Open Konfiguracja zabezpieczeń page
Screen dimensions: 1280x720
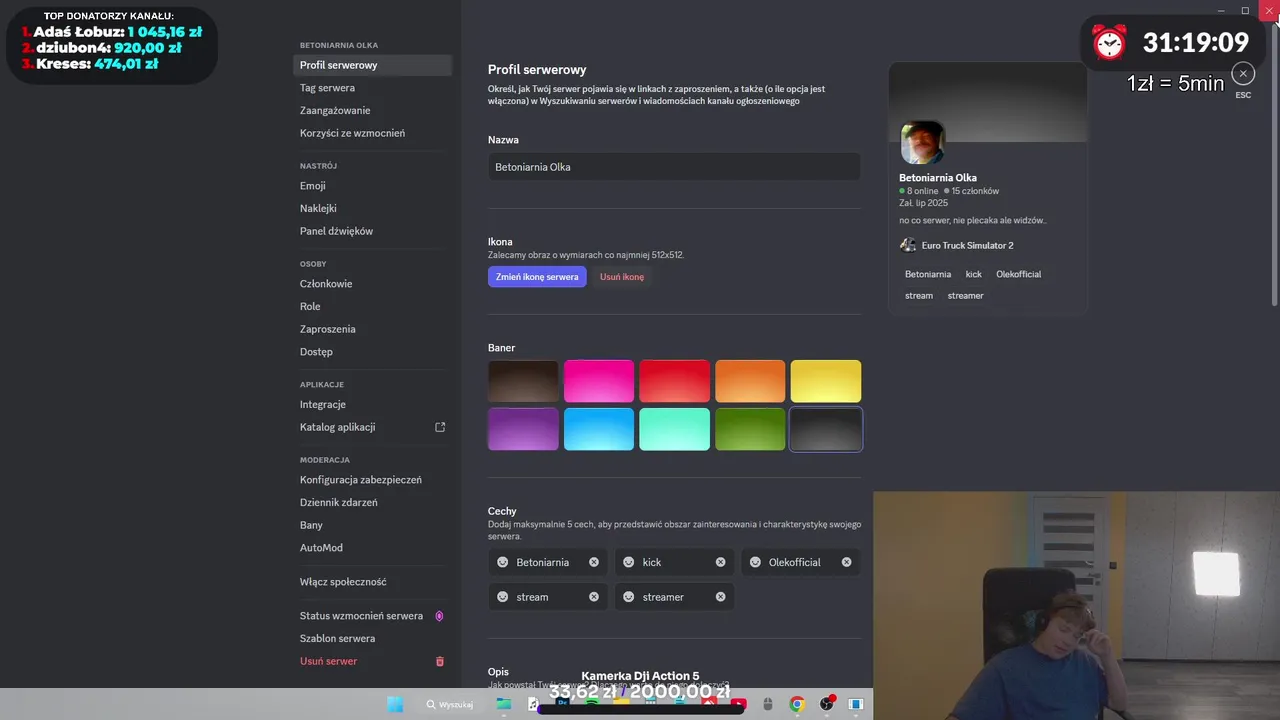[373, 480]
